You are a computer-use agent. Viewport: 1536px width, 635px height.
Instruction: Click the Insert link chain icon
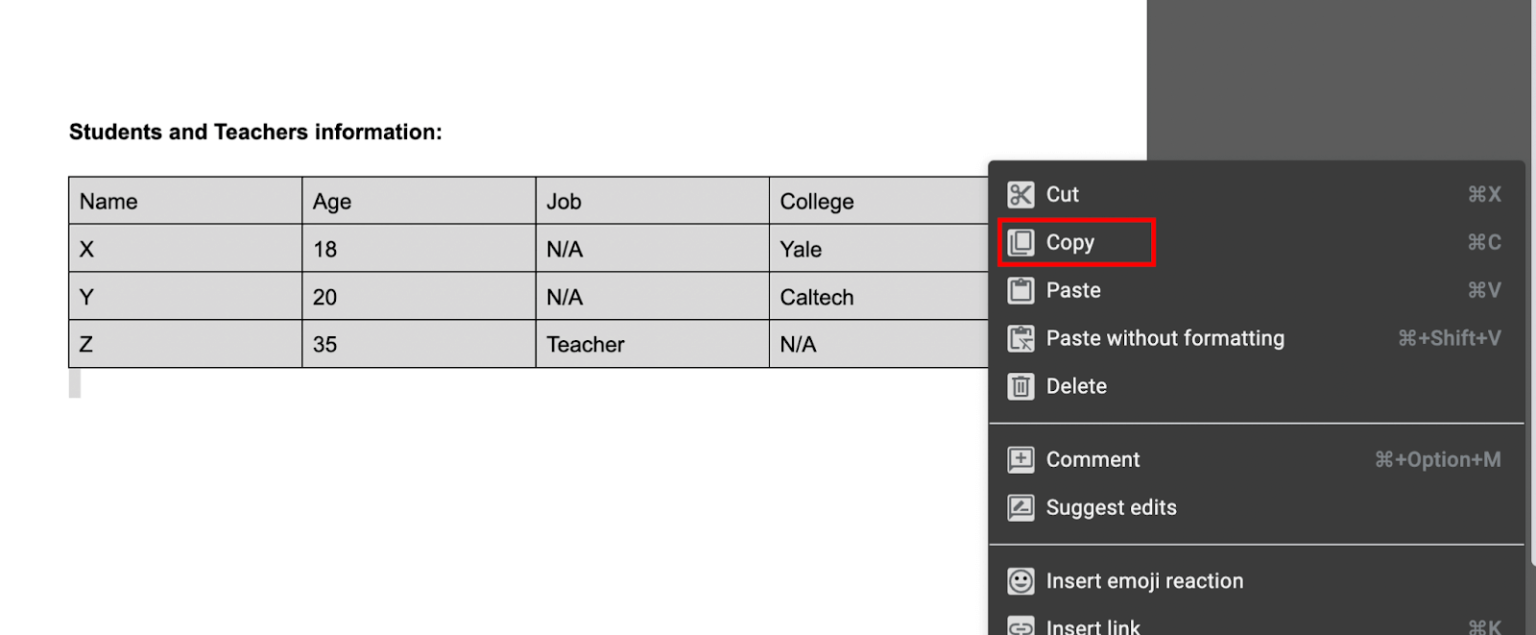(x=1020, y=627)
